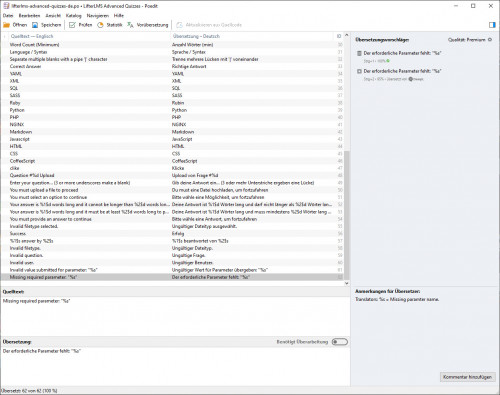Run validation with the Prüfen toolbar button
Viewport: 500px width, 395px height.
coord(80,25)
